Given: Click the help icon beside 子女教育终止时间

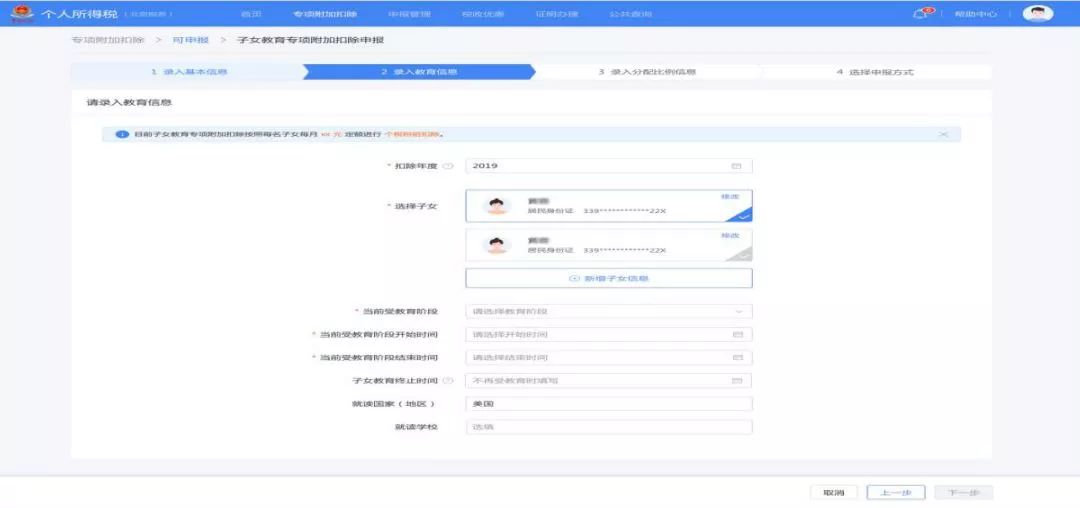Looking at the screenshot, I should (x=448, y=381).
